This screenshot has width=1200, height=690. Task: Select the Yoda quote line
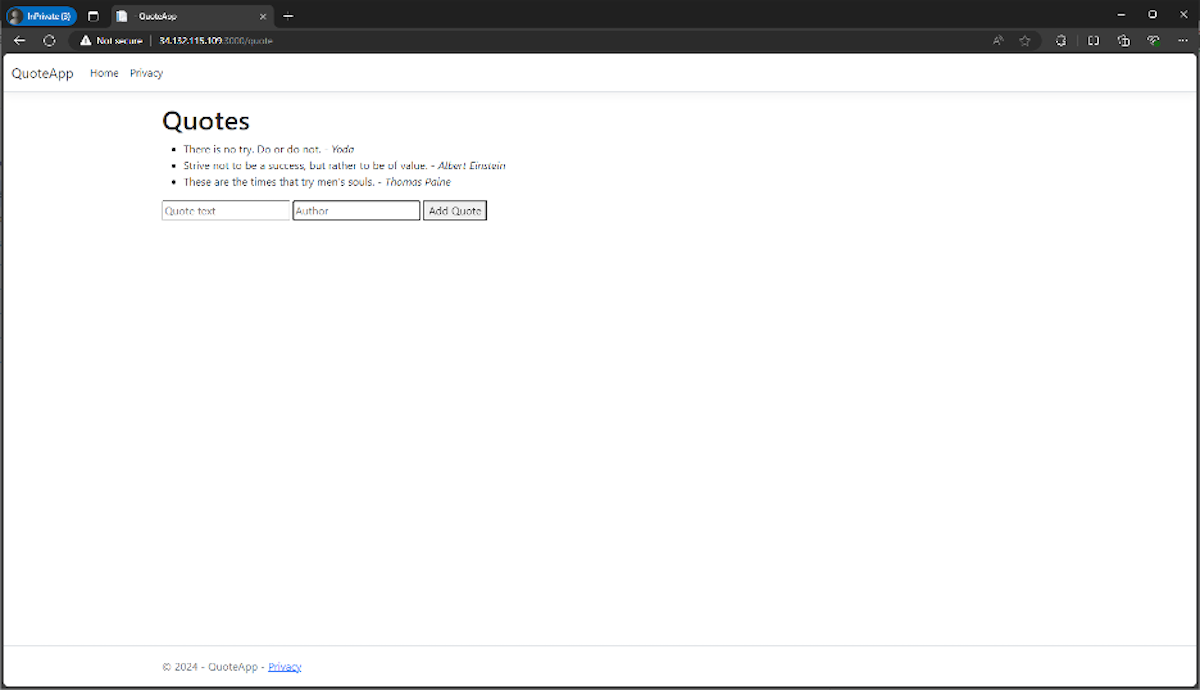coord(268,149)
